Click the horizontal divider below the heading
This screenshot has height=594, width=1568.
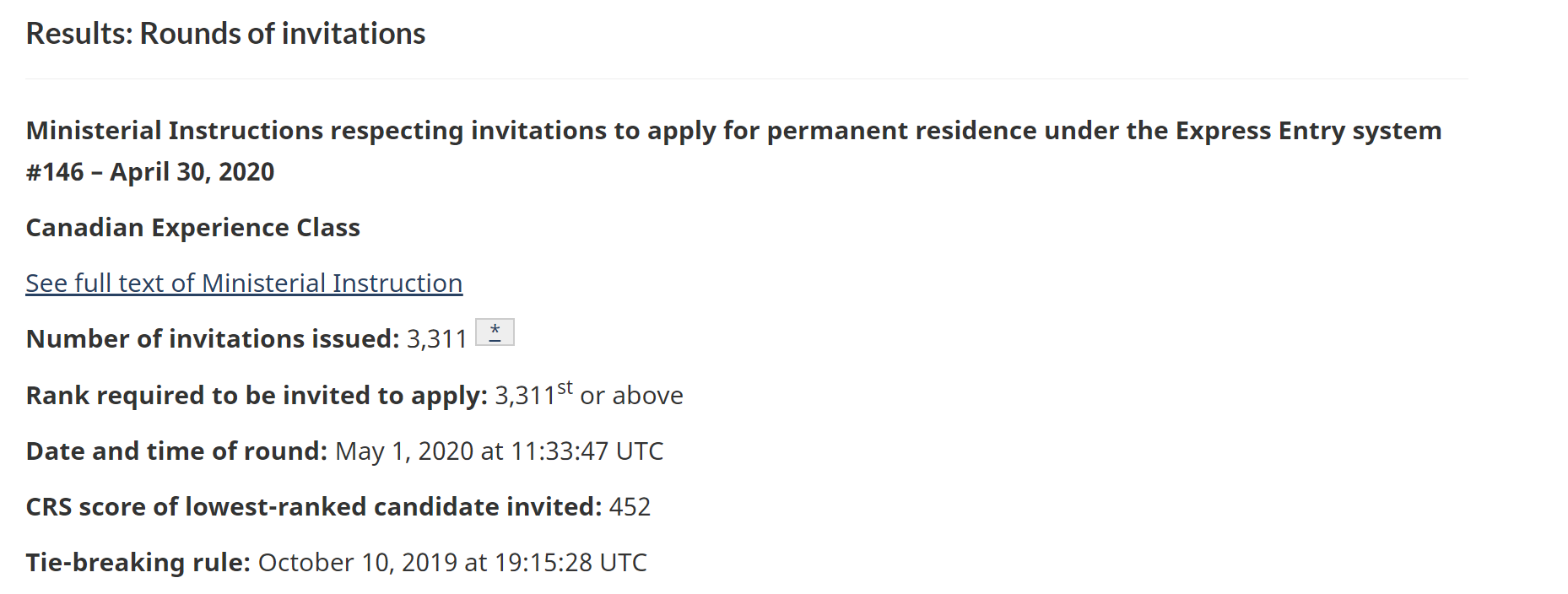click(x=746, y=79)
